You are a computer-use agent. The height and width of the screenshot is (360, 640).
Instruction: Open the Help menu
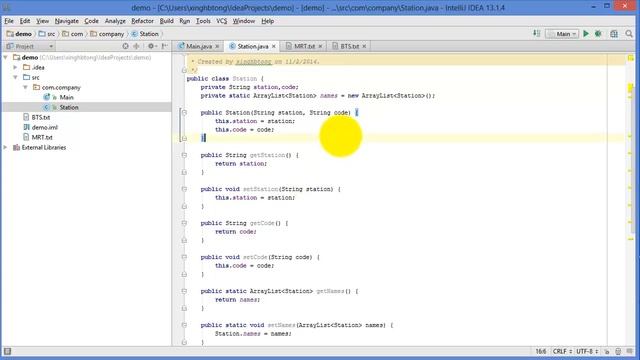tap(268, 21)
